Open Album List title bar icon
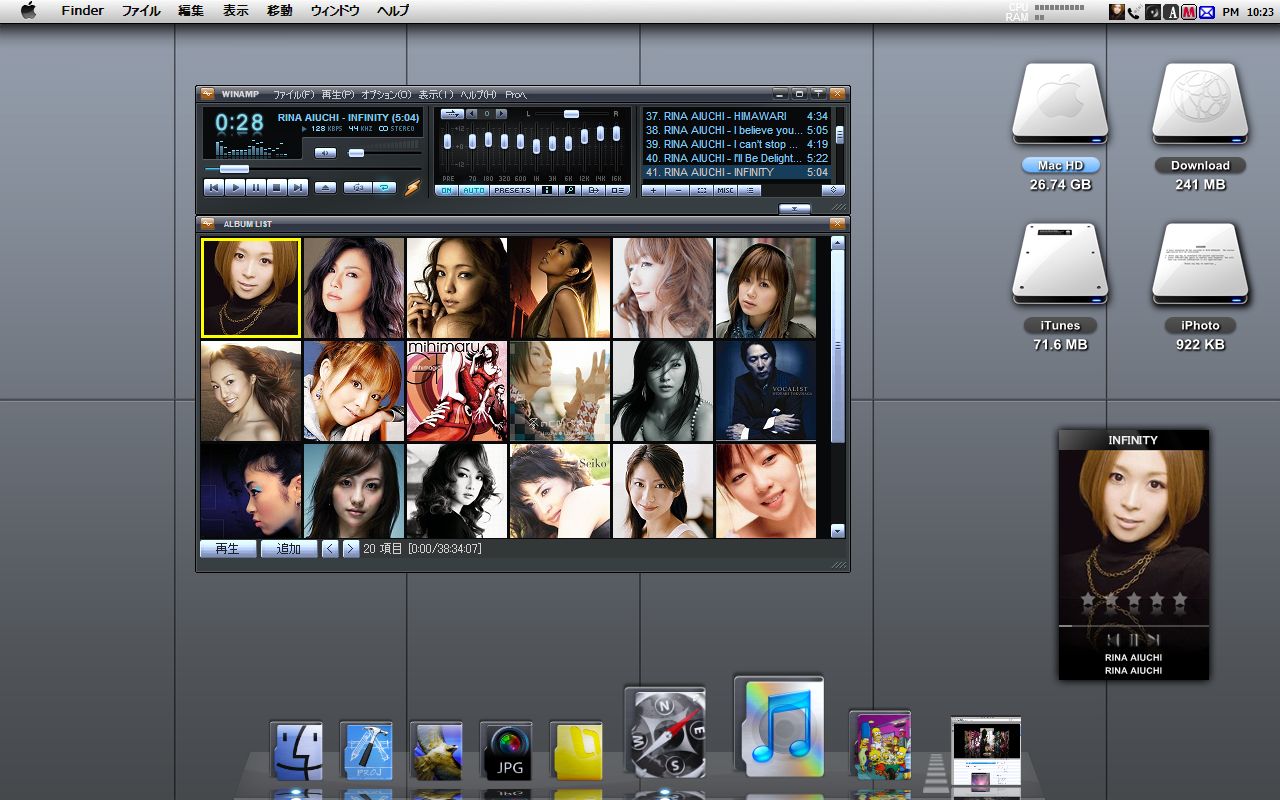 208,224
